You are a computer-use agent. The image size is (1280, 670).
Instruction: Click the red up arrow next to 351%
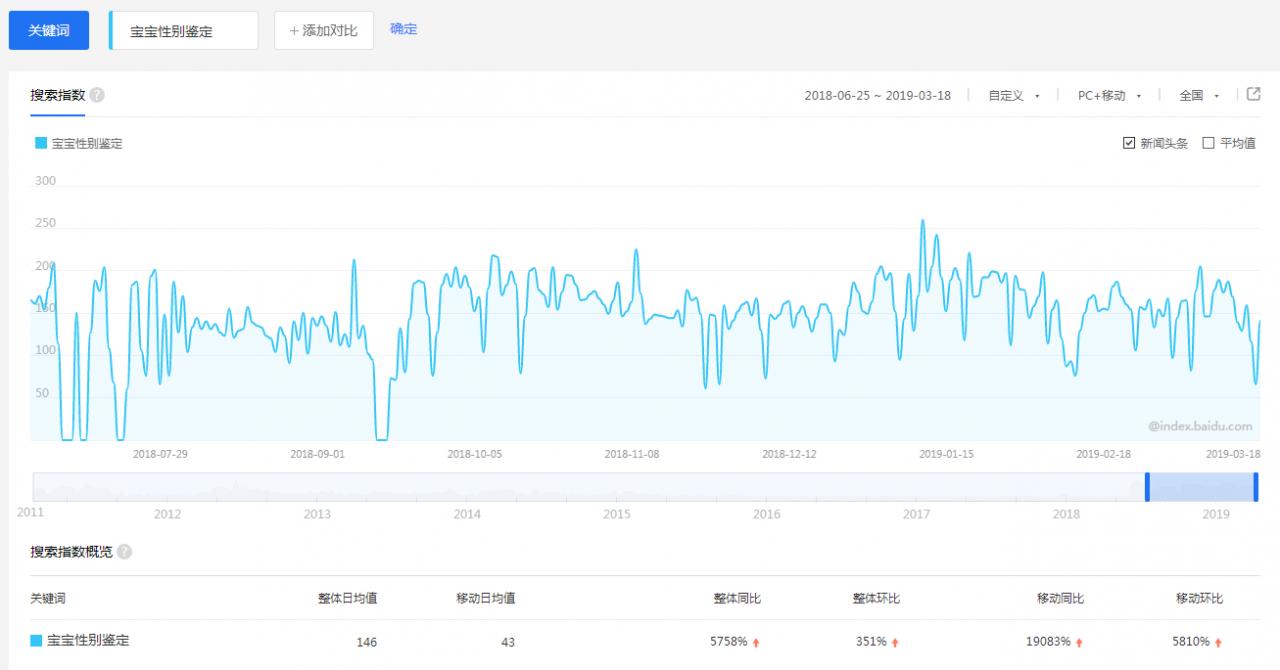895,642
